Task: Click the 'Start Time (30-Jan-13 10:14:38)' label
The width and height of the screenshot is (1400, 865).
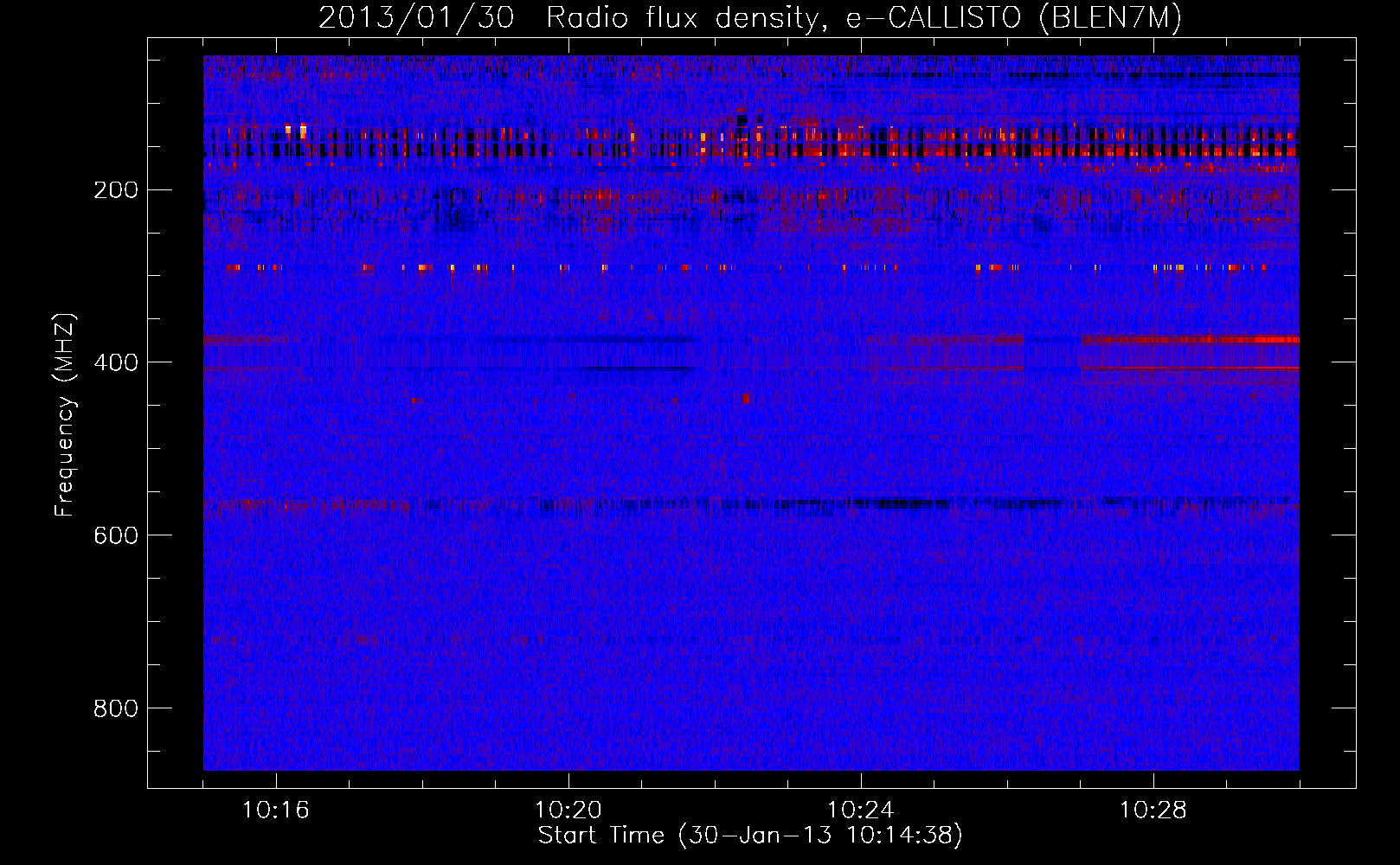Action: click(750, 836)
